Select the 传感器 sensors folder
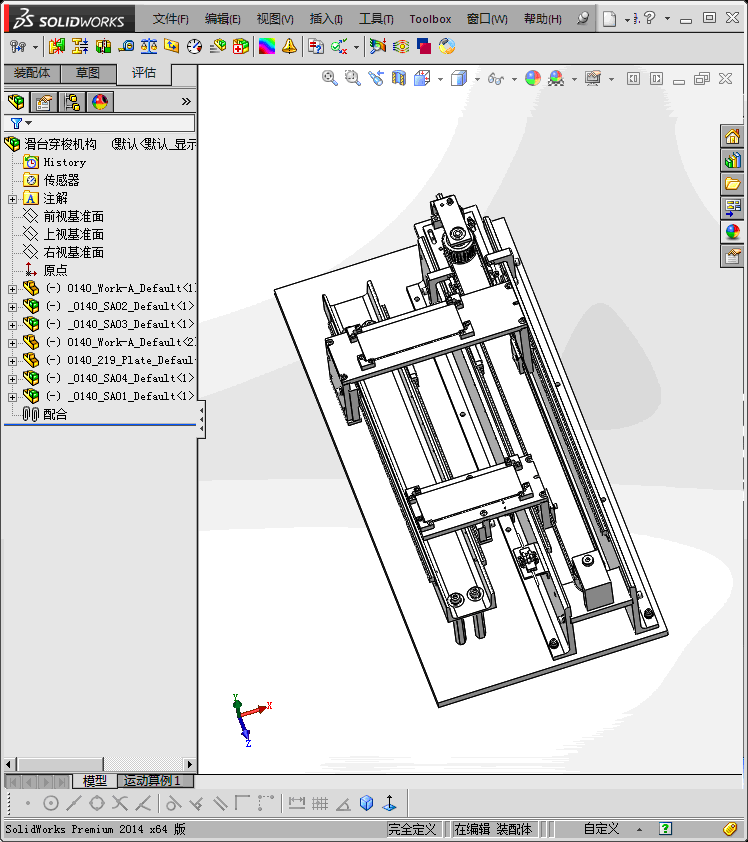Viewport: 748px width, 842px height. point(61,180)
